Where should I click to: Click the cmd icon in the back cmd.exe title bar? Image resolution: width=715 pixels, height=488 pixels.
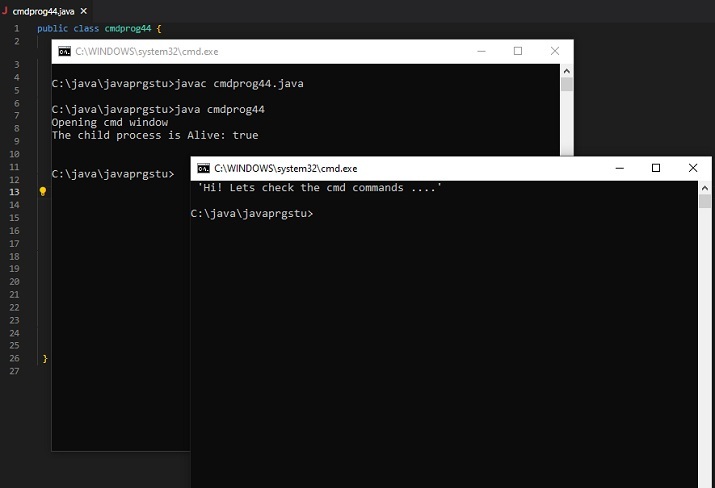click(x=64, y=52)
